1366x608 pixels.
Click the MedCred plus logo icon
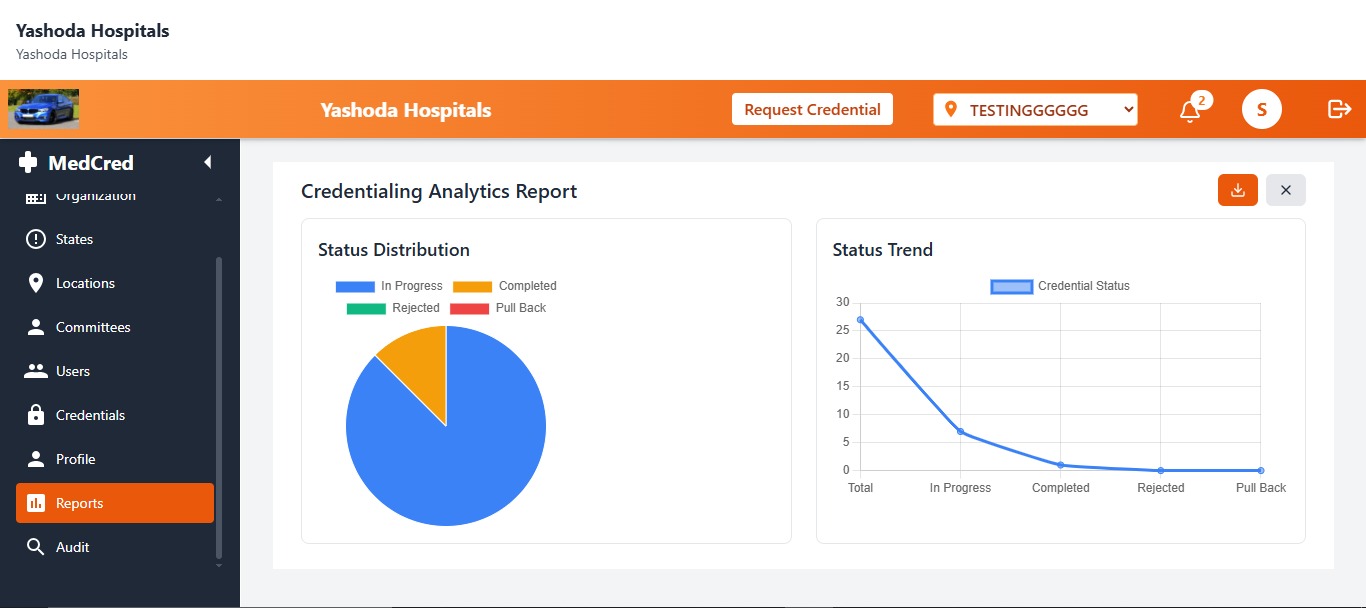click(x=28, y=162)
